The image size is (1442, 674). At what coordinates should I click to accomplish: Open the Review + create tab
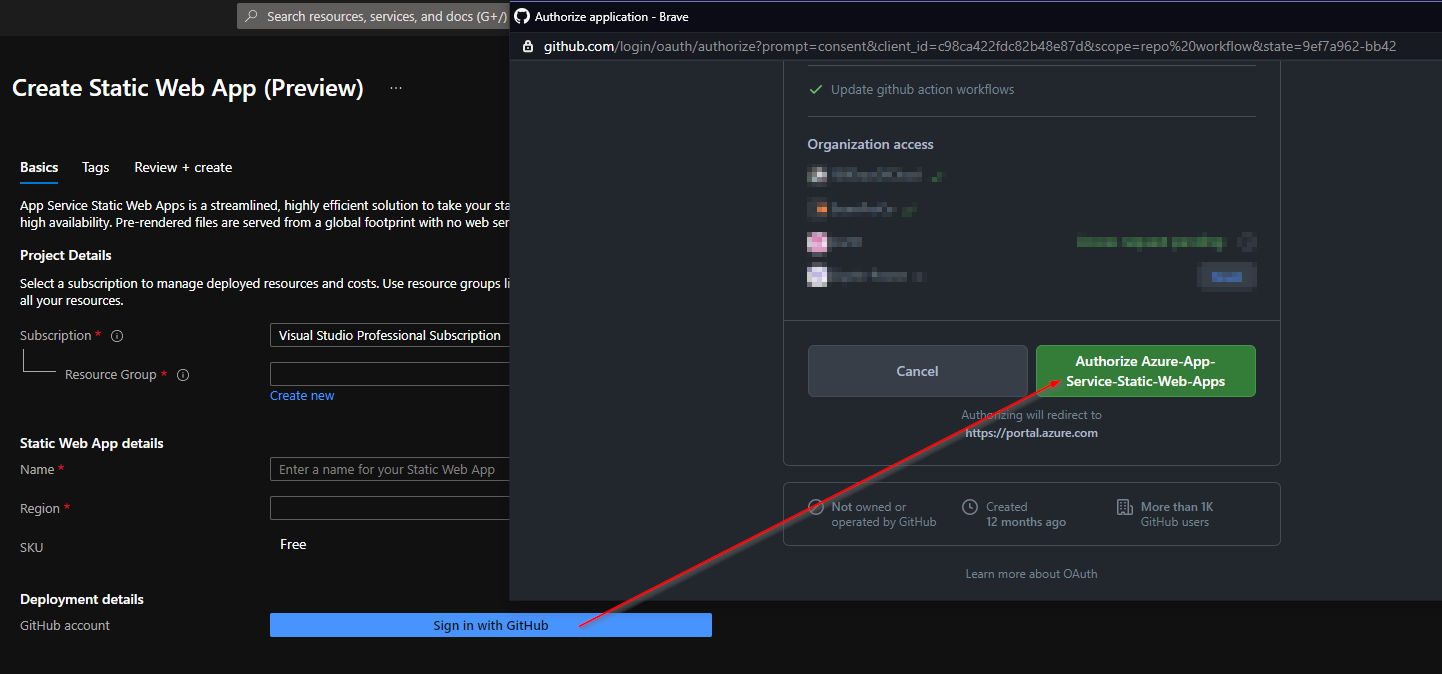tap(183, 167)
